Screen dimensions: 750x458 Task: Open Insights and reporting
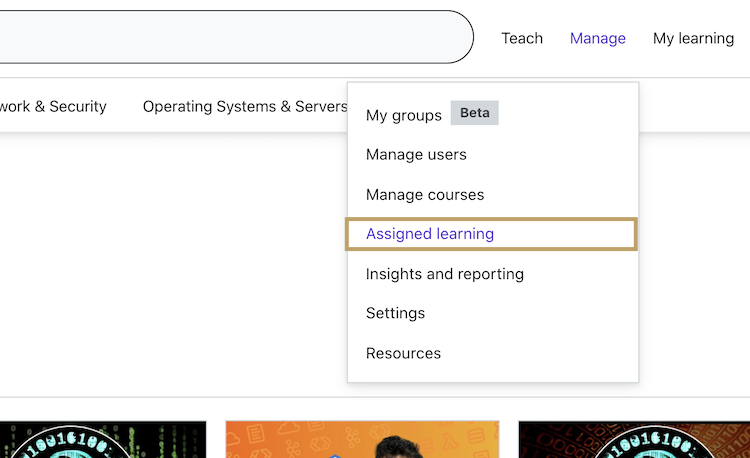[x=445, y=274]
